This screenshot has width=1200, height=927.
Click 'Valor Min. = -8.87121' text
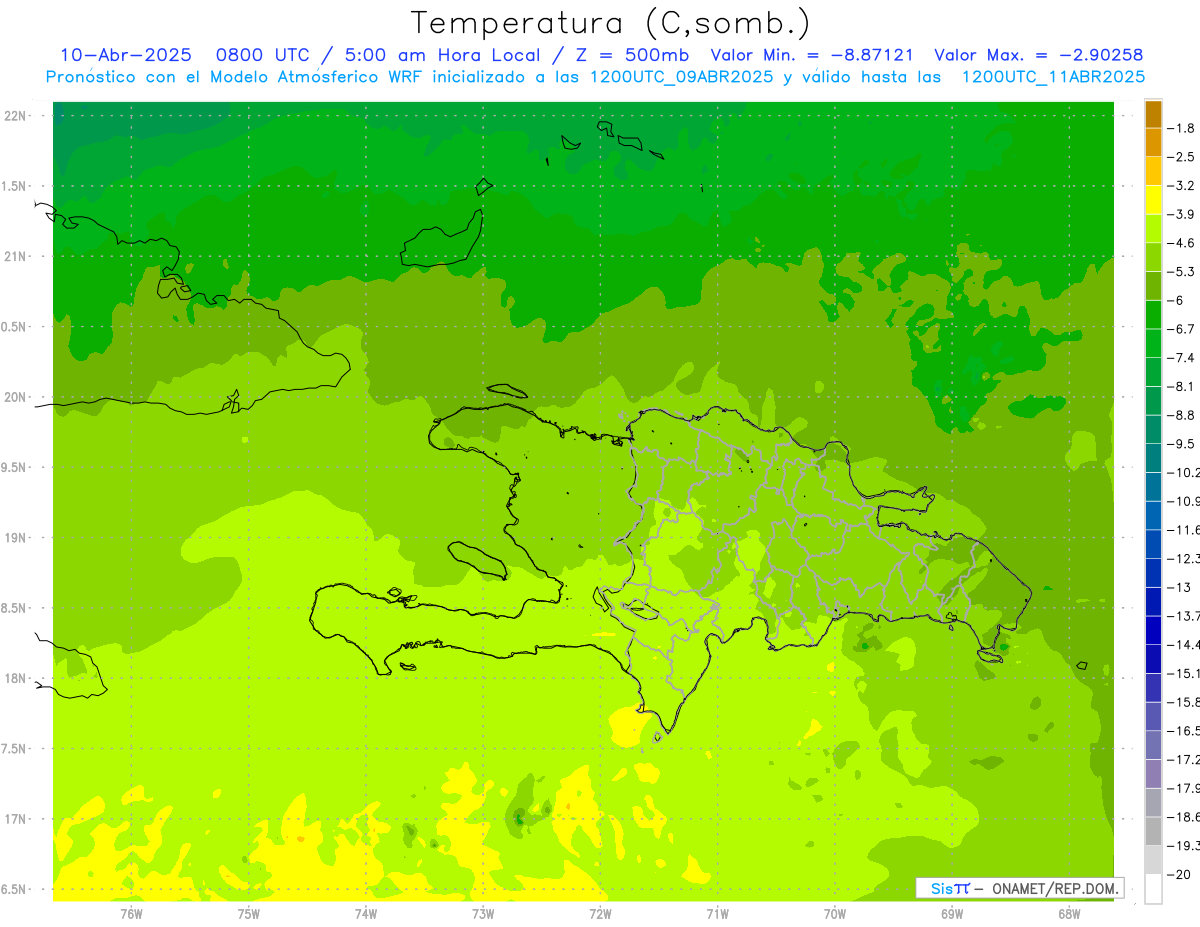[x=811, y=55]
